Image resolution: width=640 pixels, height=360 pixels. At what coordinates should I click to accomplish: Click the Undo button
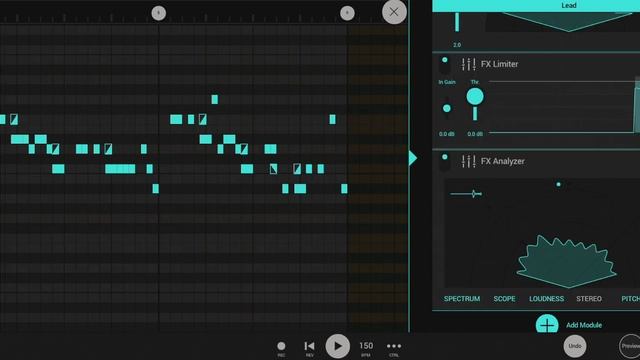(575, 346)
